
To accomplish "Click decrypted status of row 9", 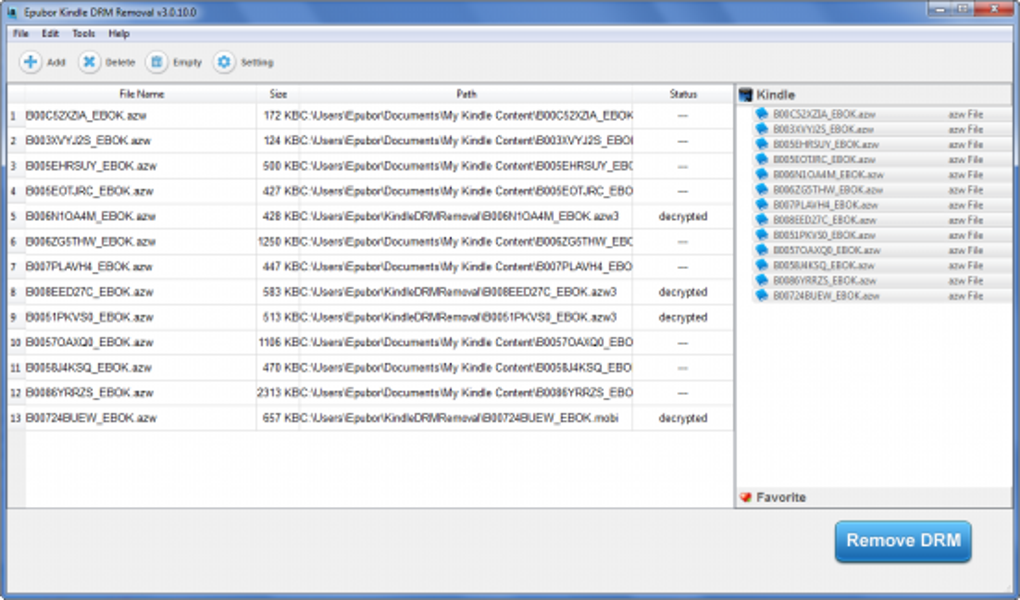I will (682, 318).
